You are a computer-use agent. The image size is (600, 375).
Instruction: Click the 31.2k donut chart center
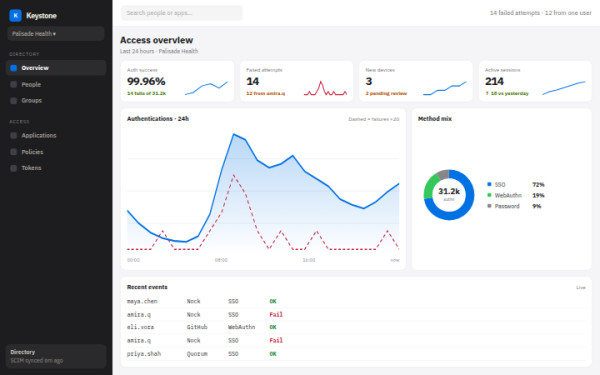[449, 193]
